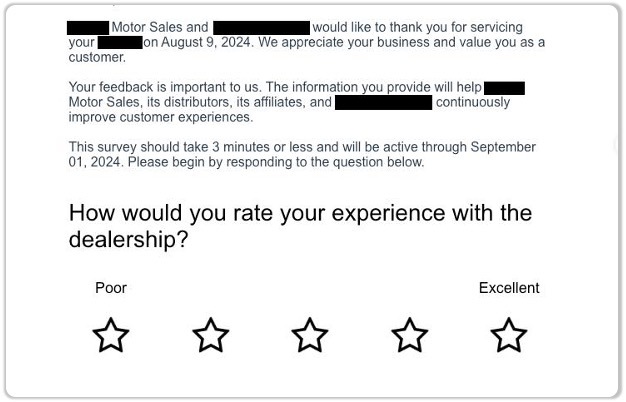Click the word "dealership?" in the heading

click(130, 241)
